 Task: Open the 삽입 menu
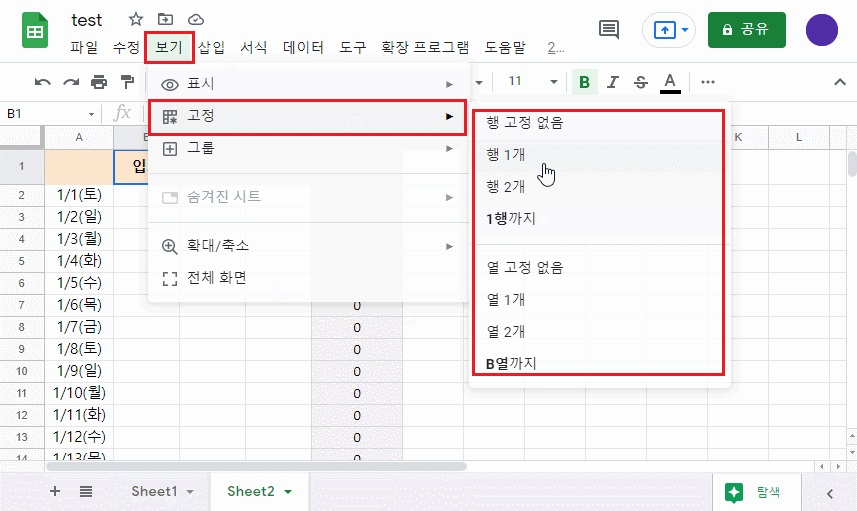tap(212, 47)
